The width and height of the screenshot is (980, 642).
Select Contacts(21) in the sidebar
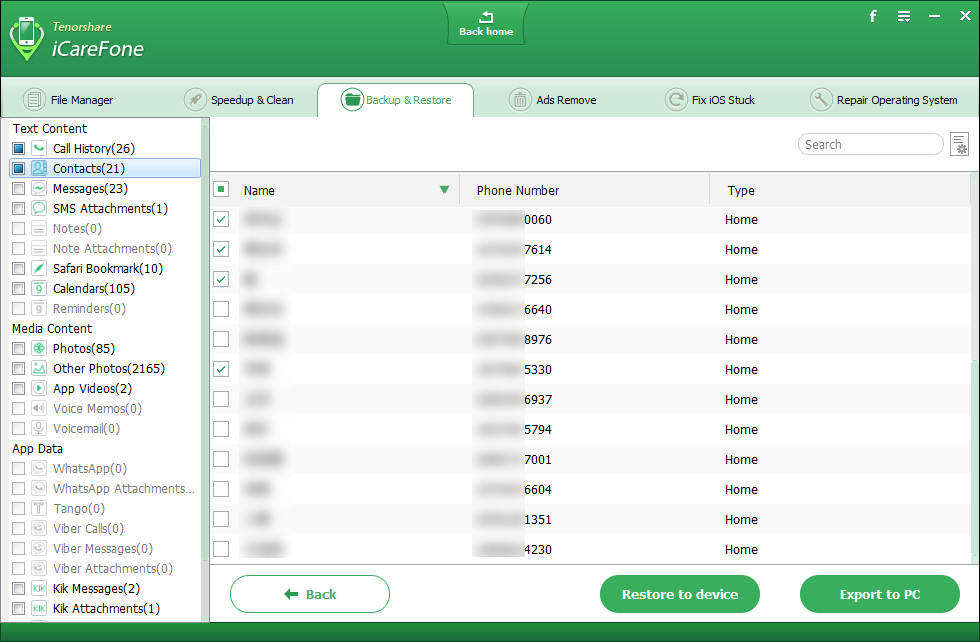coord(105,168)
